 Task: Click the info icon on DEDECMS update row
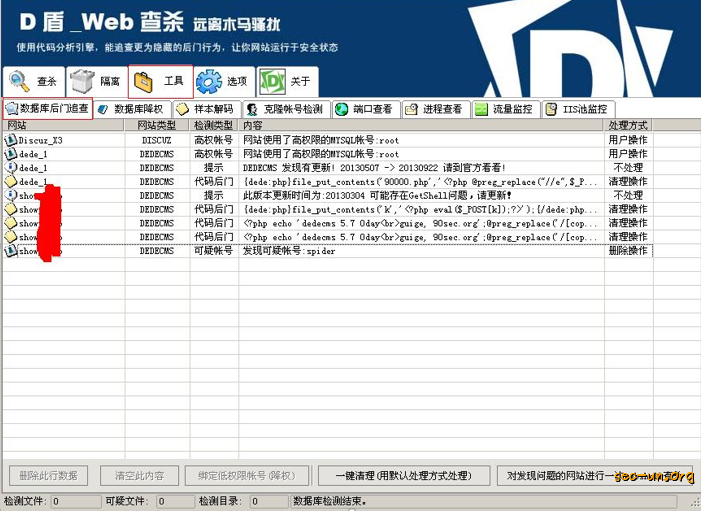click(10, 168)
